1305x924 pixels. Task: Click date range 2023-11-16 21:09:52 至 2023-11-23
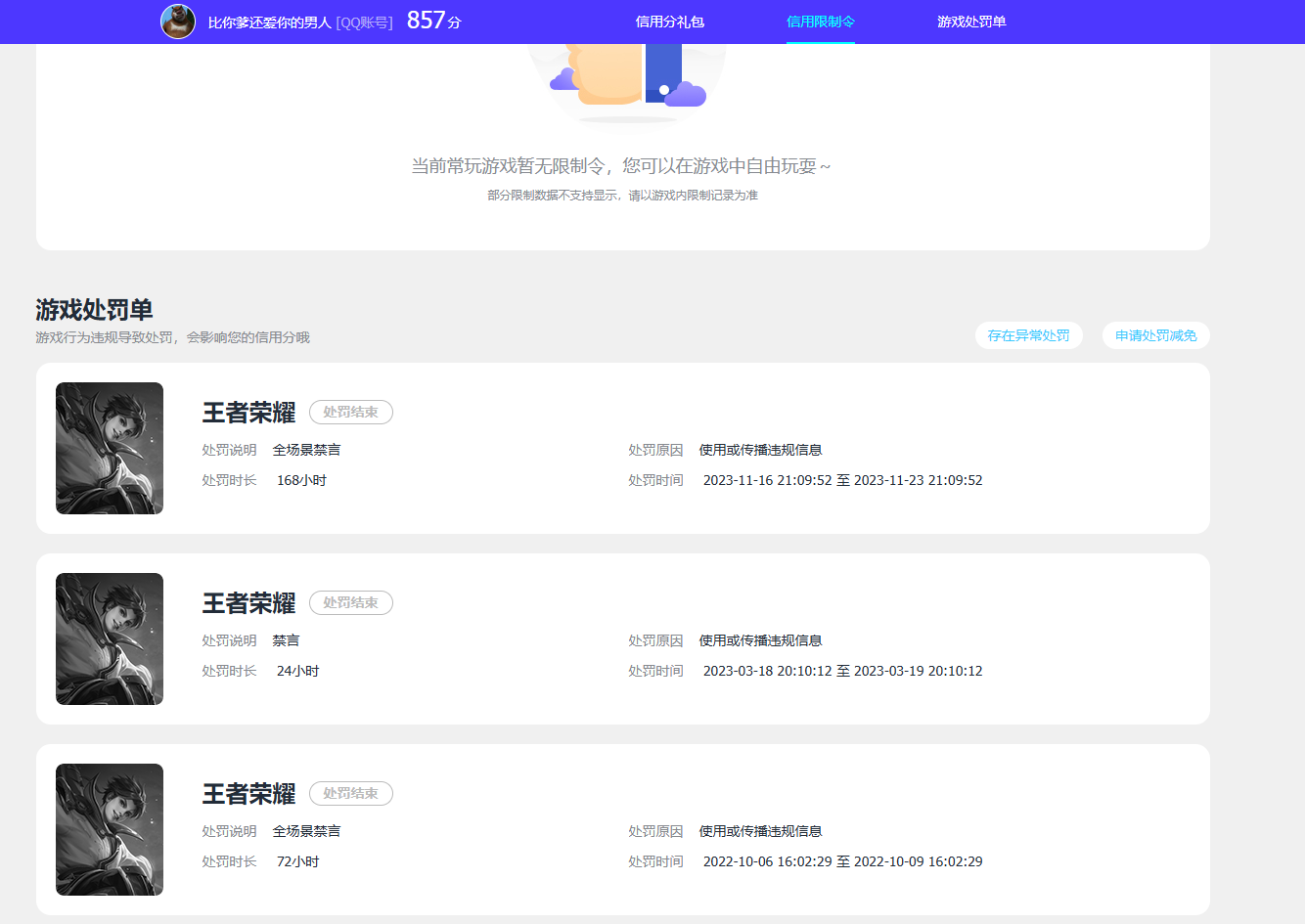(842, 480)
